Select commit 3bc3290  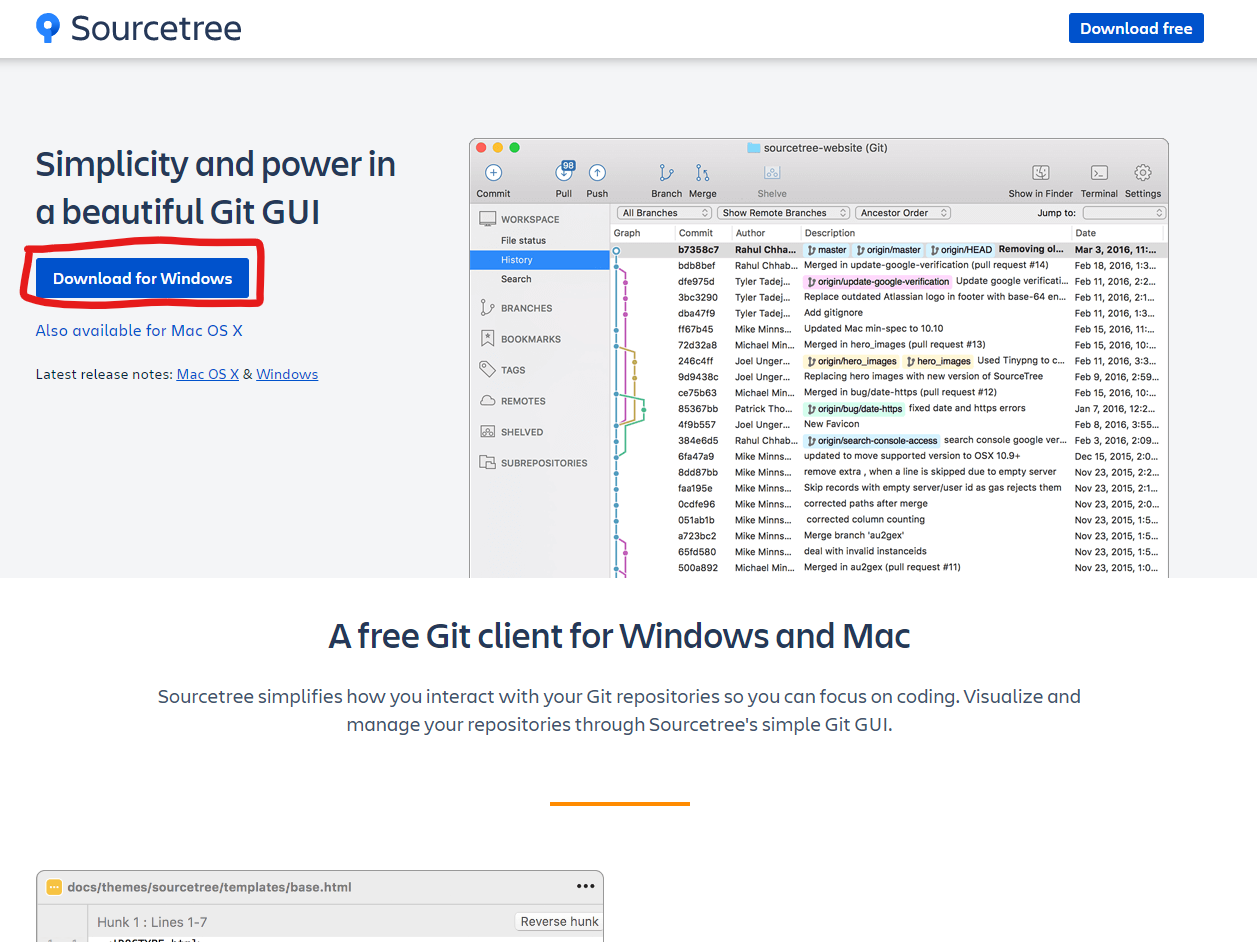click(x=889, y=298)
